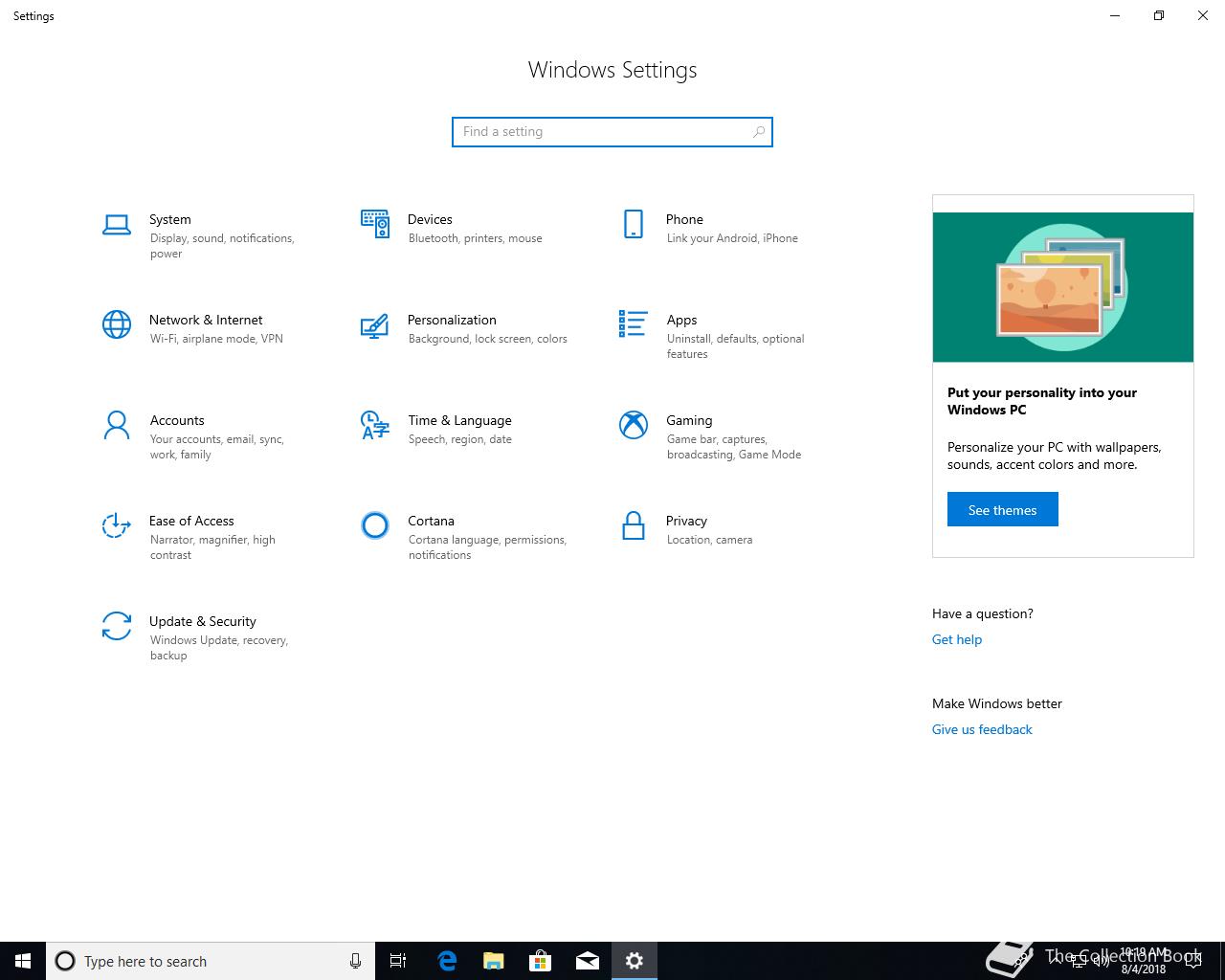Click the Update & Security heading
Screen dimensions: 1225x980
click(x=203, y=621)
